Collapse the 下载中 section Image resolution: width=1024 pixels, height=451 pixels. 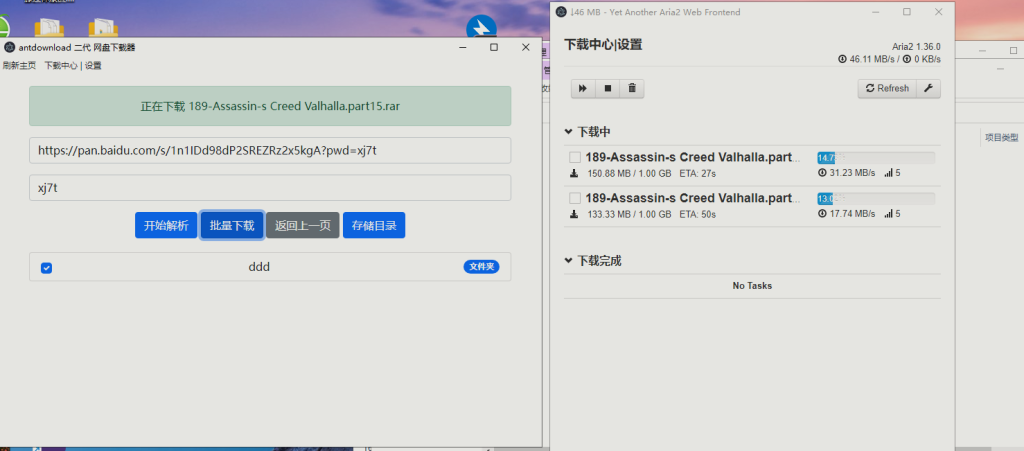pyautogui.click(x=569, y=131)
